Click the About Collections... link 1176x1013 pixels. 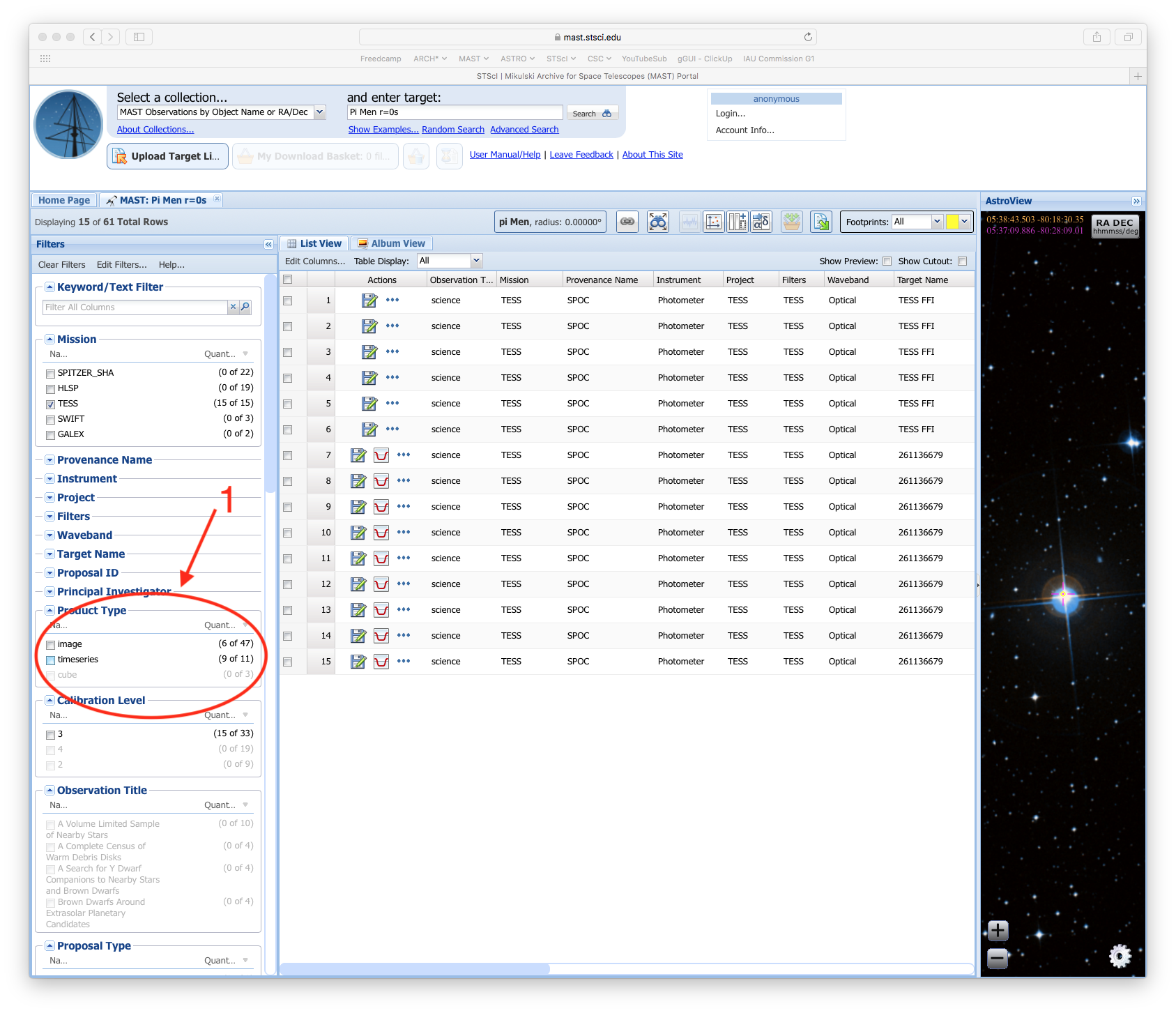click(155, 130)
